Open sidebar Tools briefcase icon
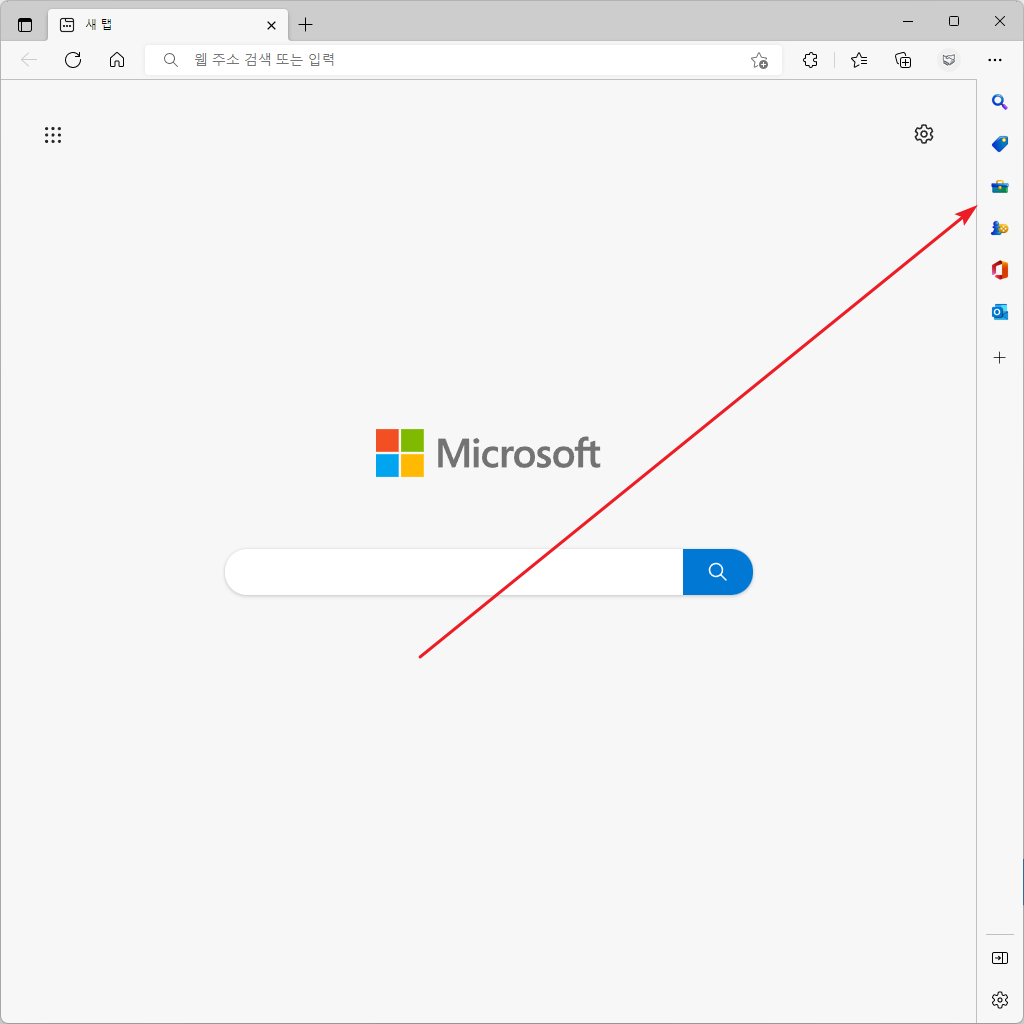The image size is (1024, 1024). (1000, 187)
